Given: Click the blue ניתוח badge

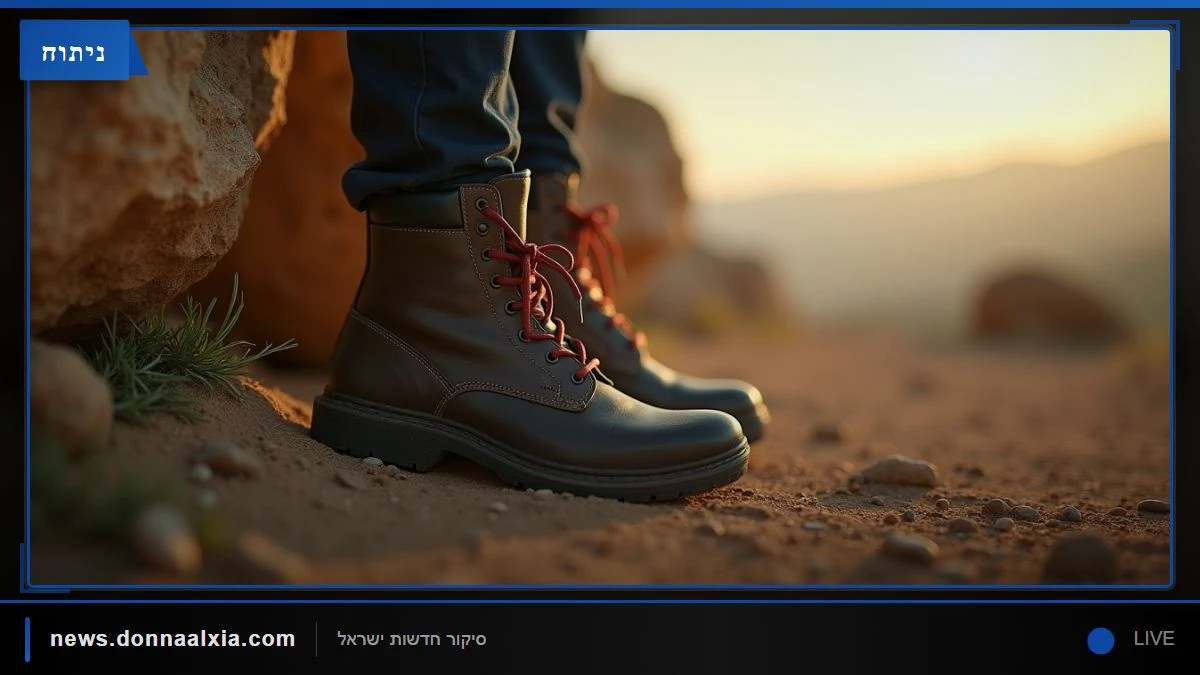Looking at the screenshot, I should tap(75, 50).
